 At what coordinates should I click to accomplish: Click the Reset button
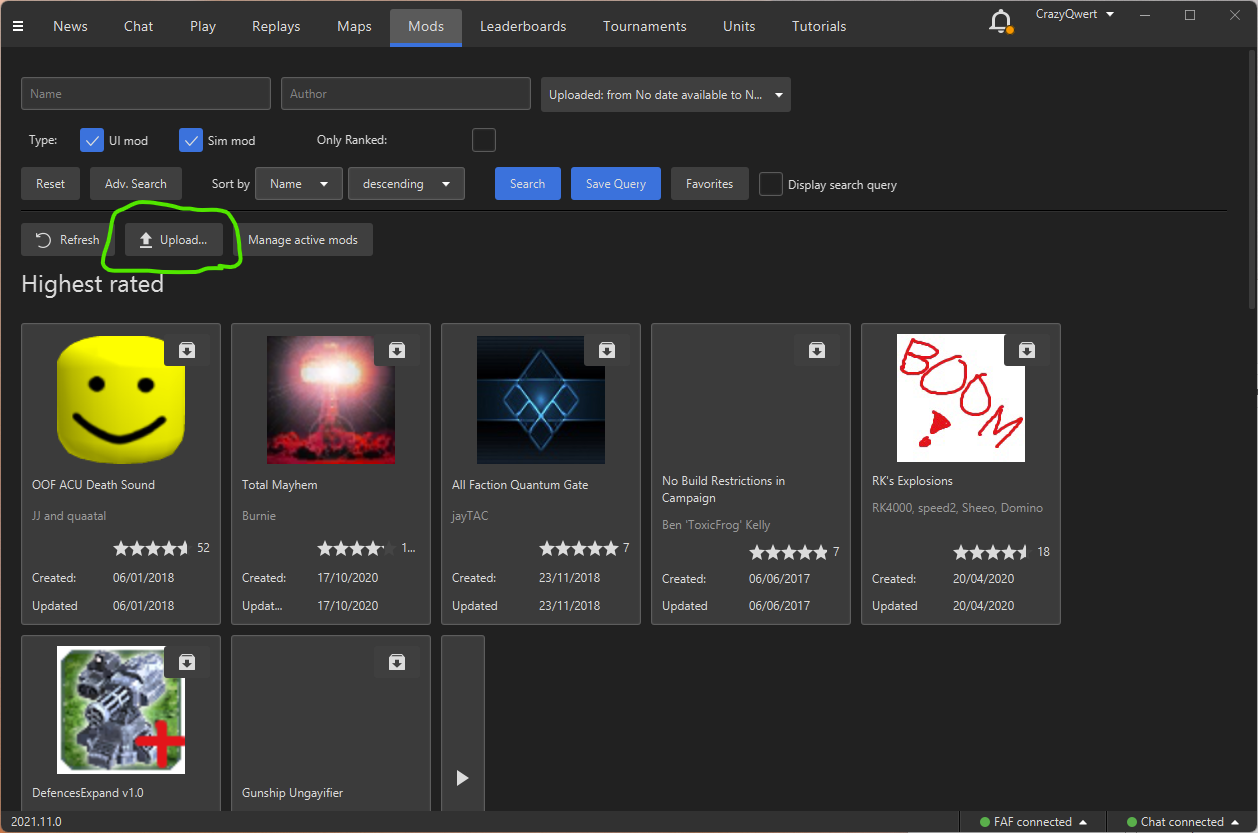(50, 184)
